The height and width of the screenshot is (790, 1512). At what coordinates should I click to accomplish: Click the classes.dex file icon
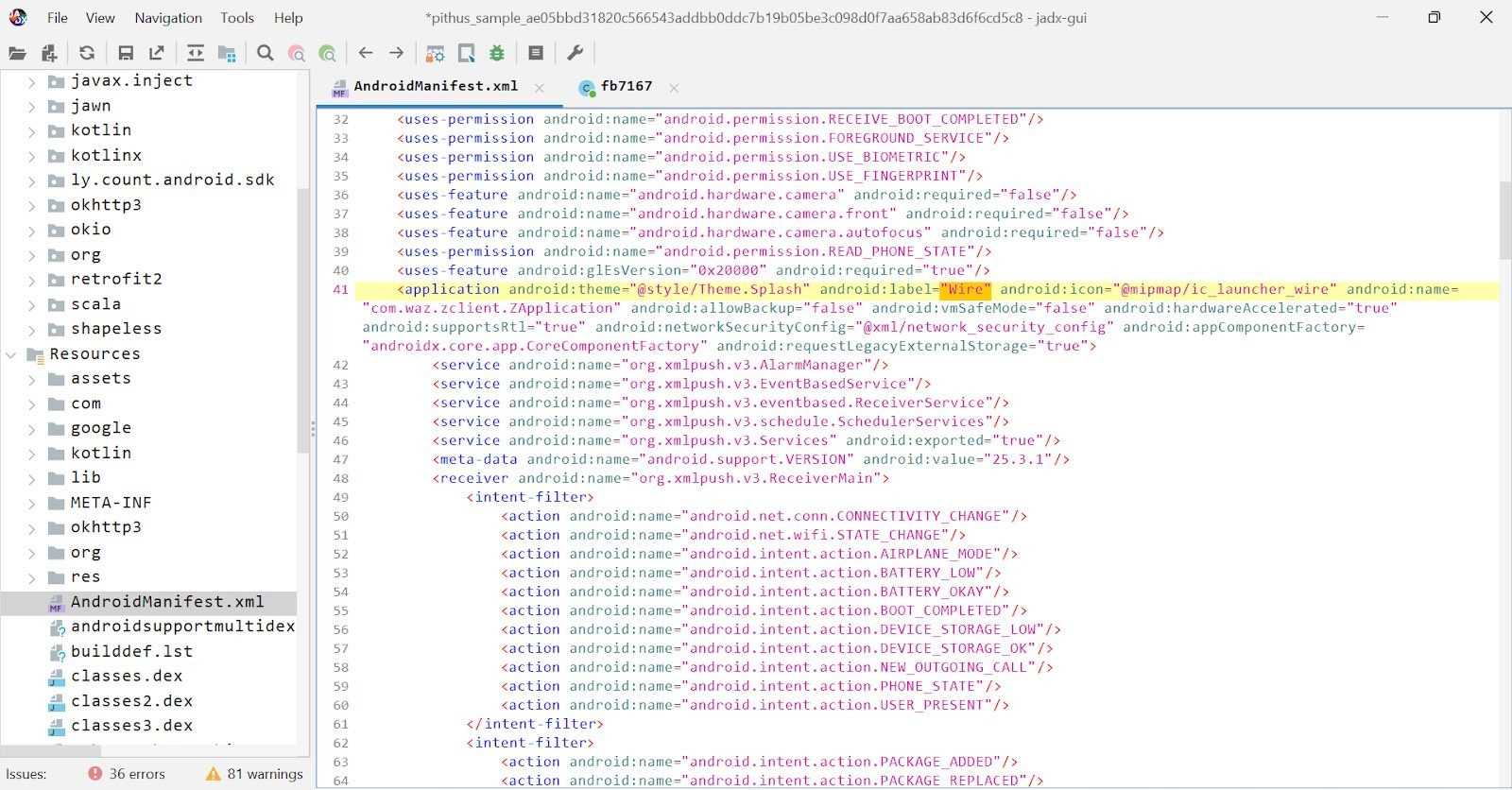57,678
